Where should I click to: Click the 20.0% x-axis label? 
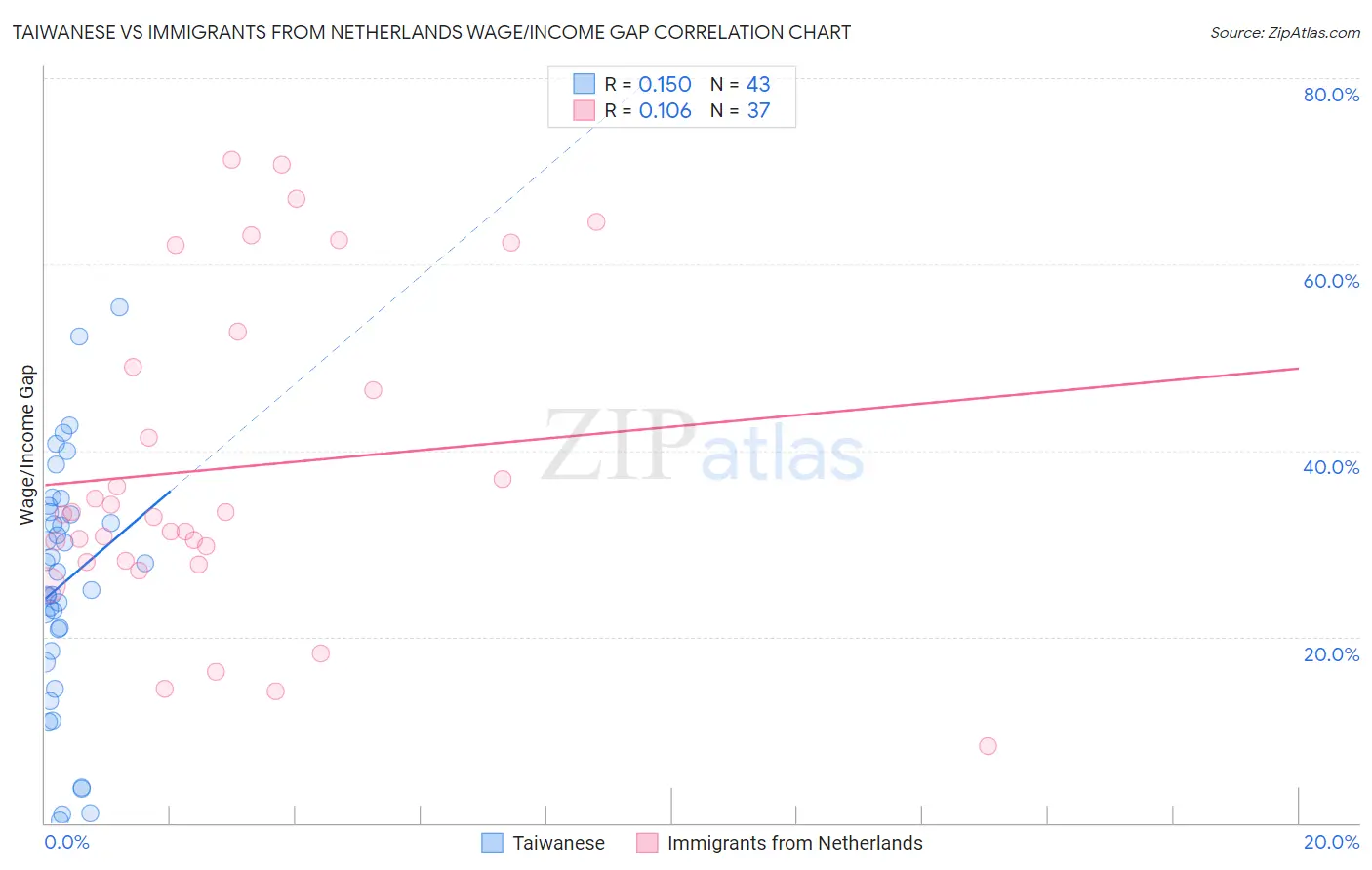pyautogui.click(x=1331, y=843)
